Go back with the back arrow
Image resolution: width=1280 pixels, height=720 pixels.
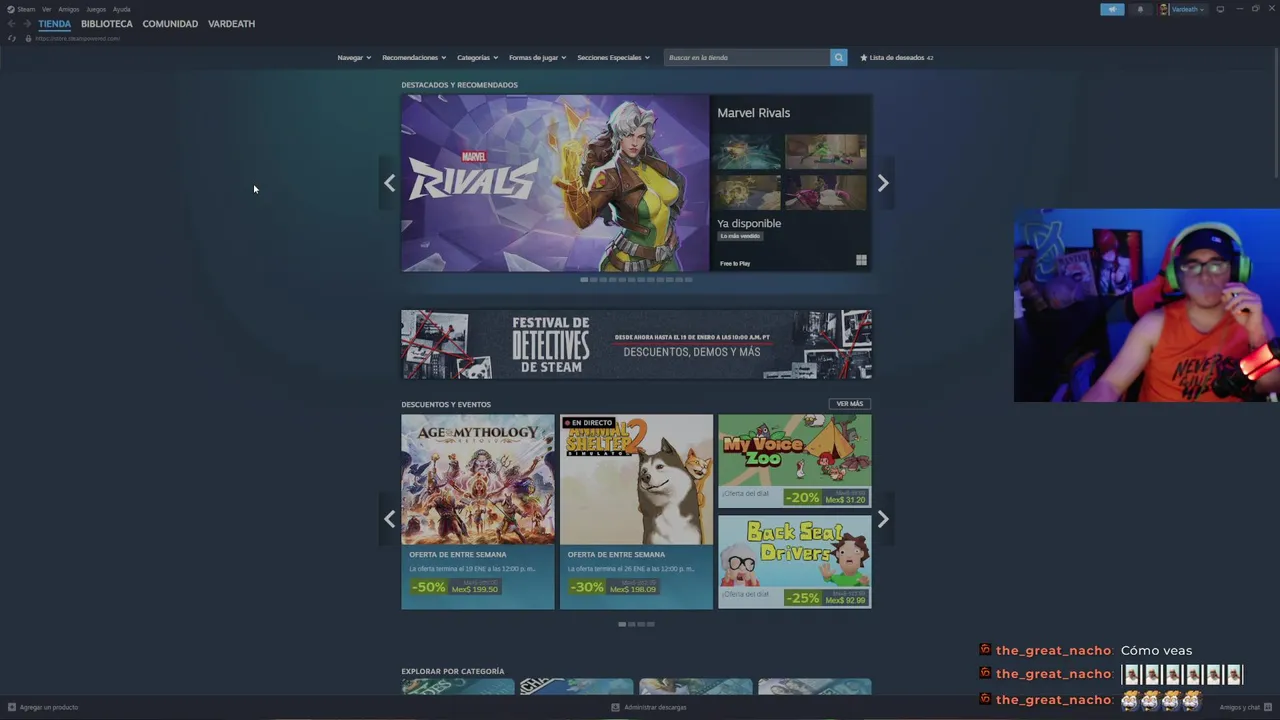12,24
